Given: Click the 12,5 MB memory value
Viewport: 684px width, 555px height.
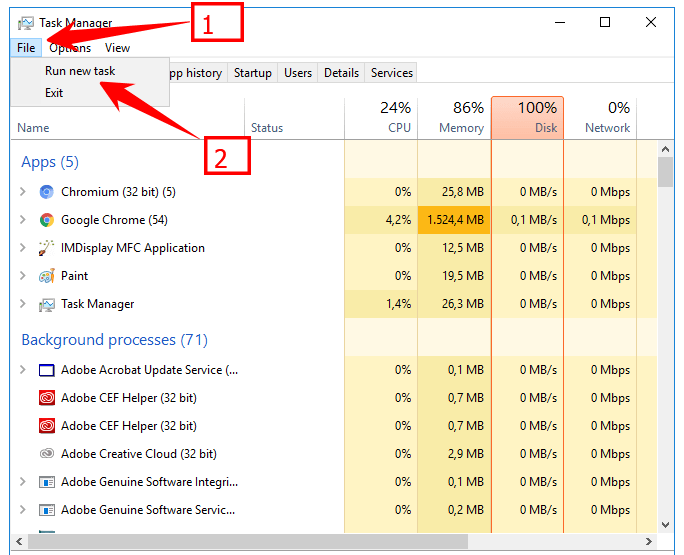Looking at the screenshot, I should [463, 248].
